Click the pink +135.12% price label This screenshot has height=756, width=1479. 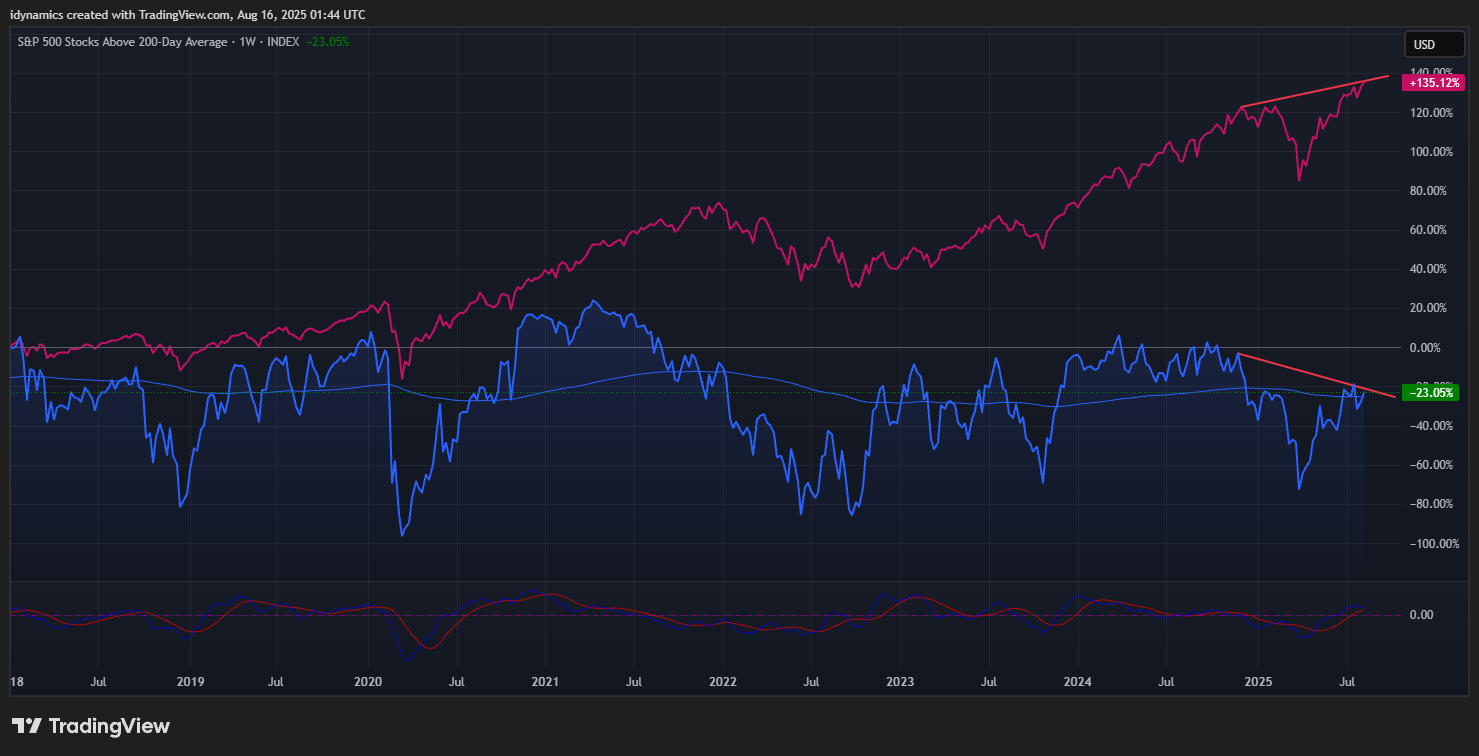coord(1434,83)
